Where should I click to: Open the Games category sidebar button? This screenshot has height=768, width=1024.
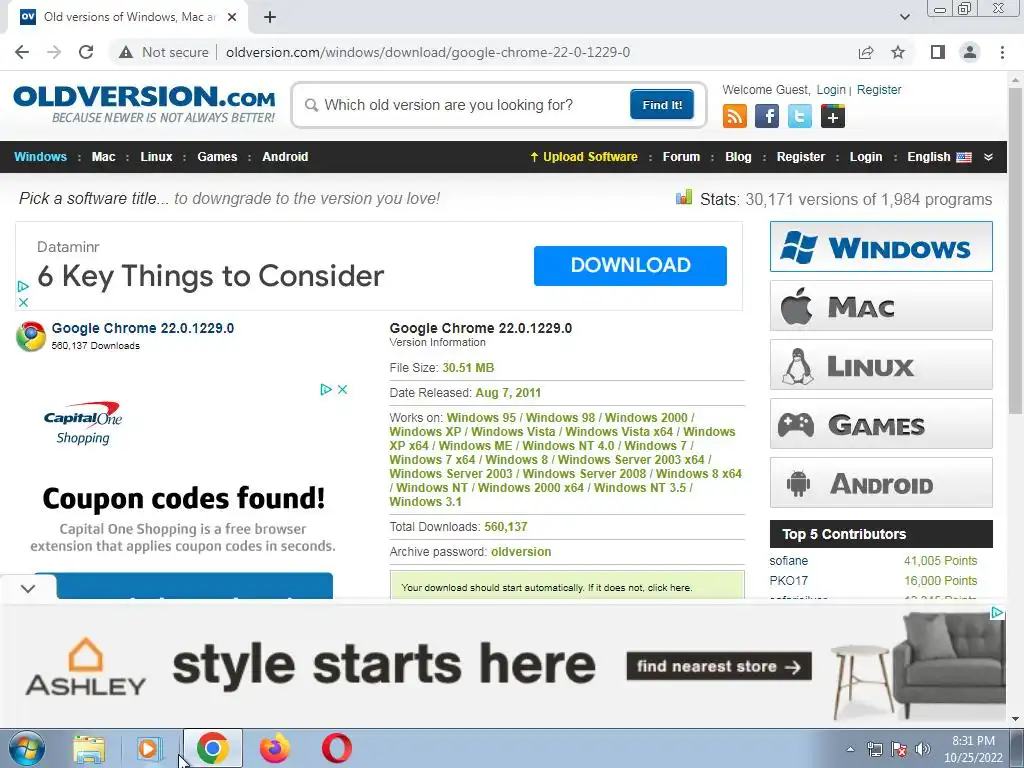click(x=881, y=424)
